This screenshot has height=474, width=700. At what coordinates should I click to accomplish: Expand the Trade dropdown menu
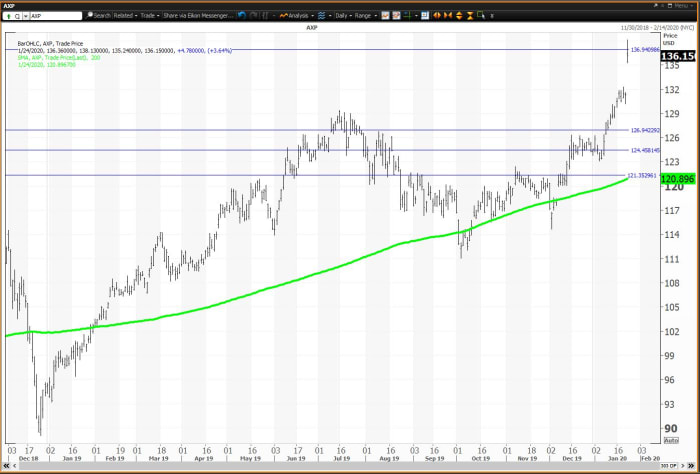tap(149, 16)
